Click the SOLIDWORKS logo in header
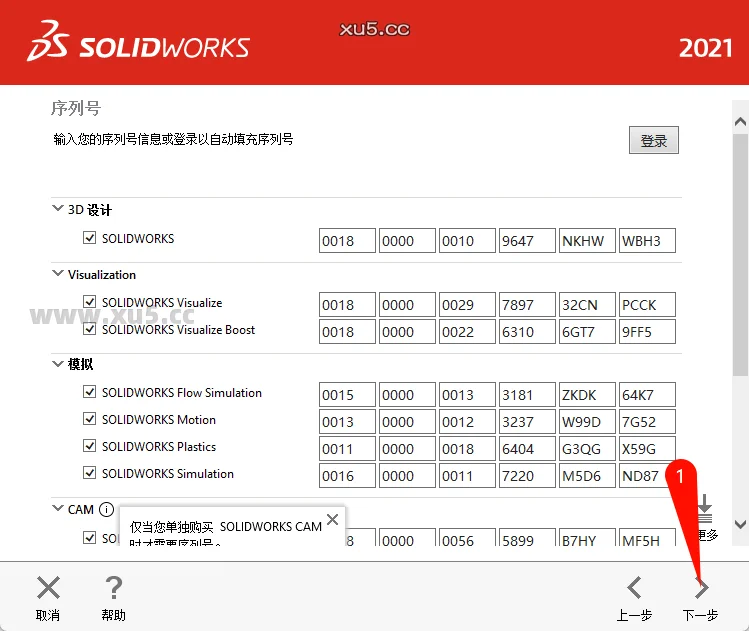The width and height of the screenshot is (749, 631). pyautogui.click(x=139, y=46)
